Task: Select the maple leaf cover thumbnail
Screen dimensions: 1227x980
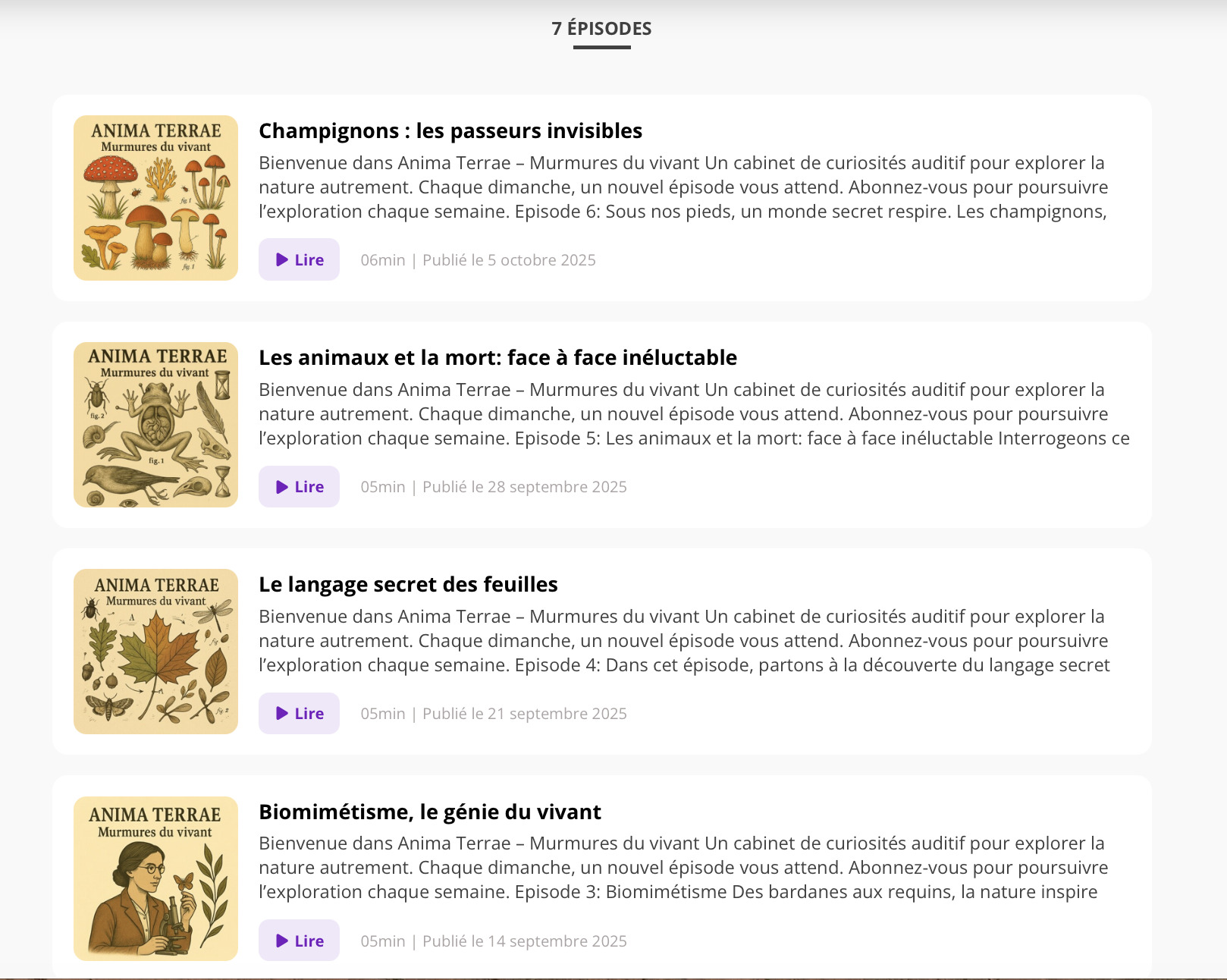Action: (155, 652)
